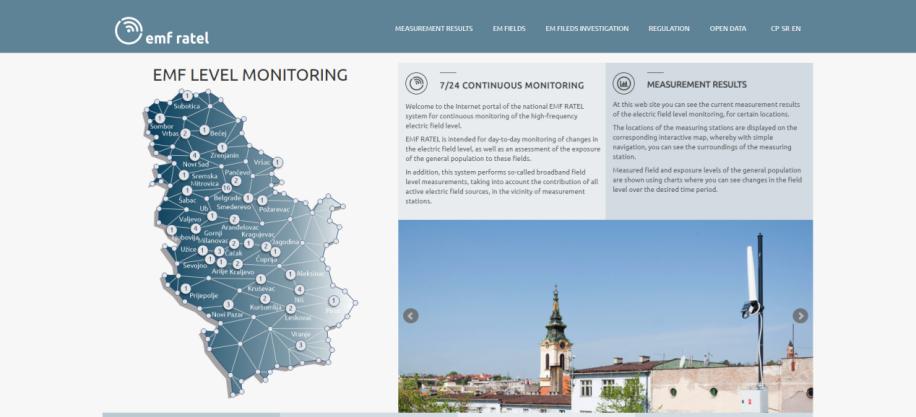Click the Belgrade marker showing 16
The width and height of the screenshot is (916, 417).
(227, 188)
